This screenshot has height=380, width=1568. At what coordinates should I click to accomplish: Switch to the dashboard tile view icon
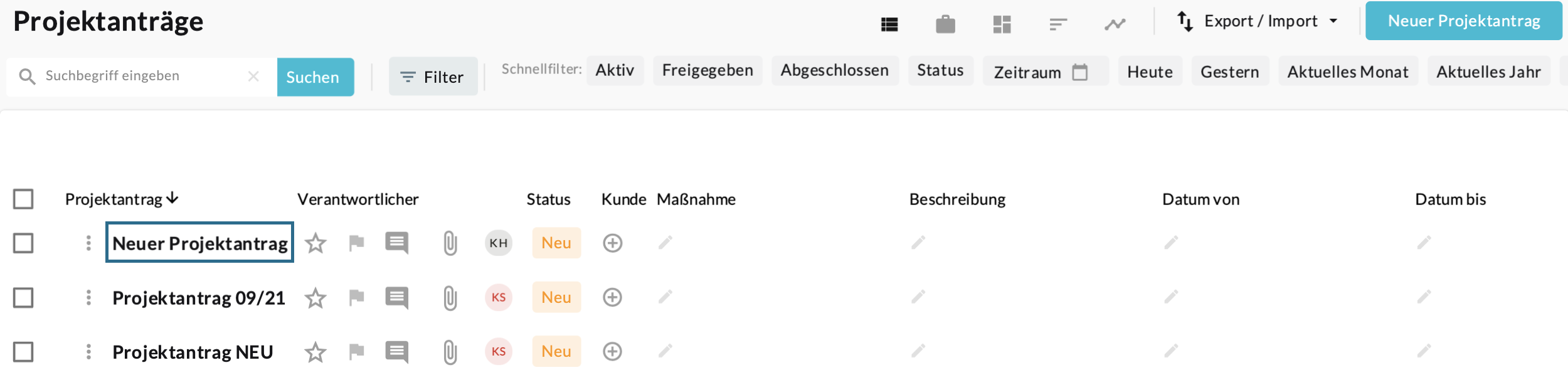[x=1002, y=24]
